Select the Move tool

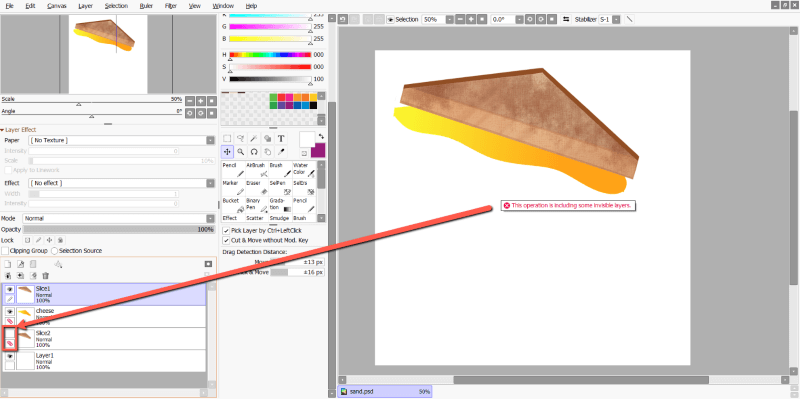227,152
